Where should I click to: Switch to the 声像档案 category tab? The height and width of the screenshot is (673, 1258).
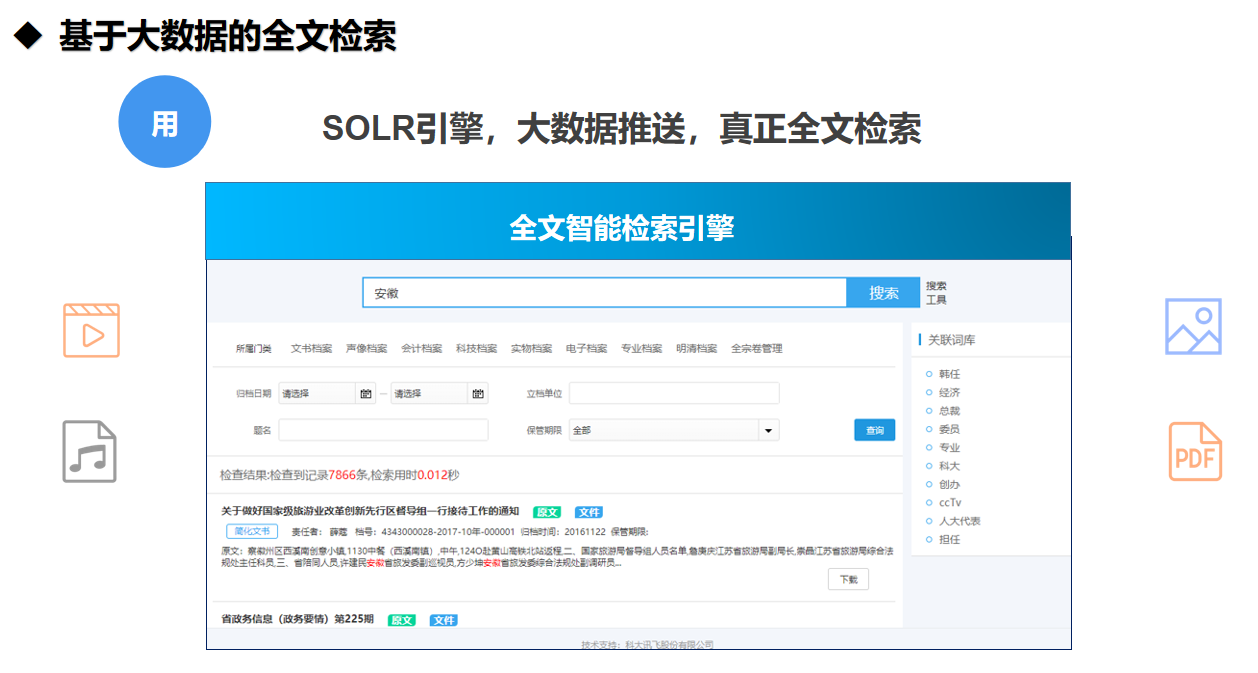click(366, 349)
